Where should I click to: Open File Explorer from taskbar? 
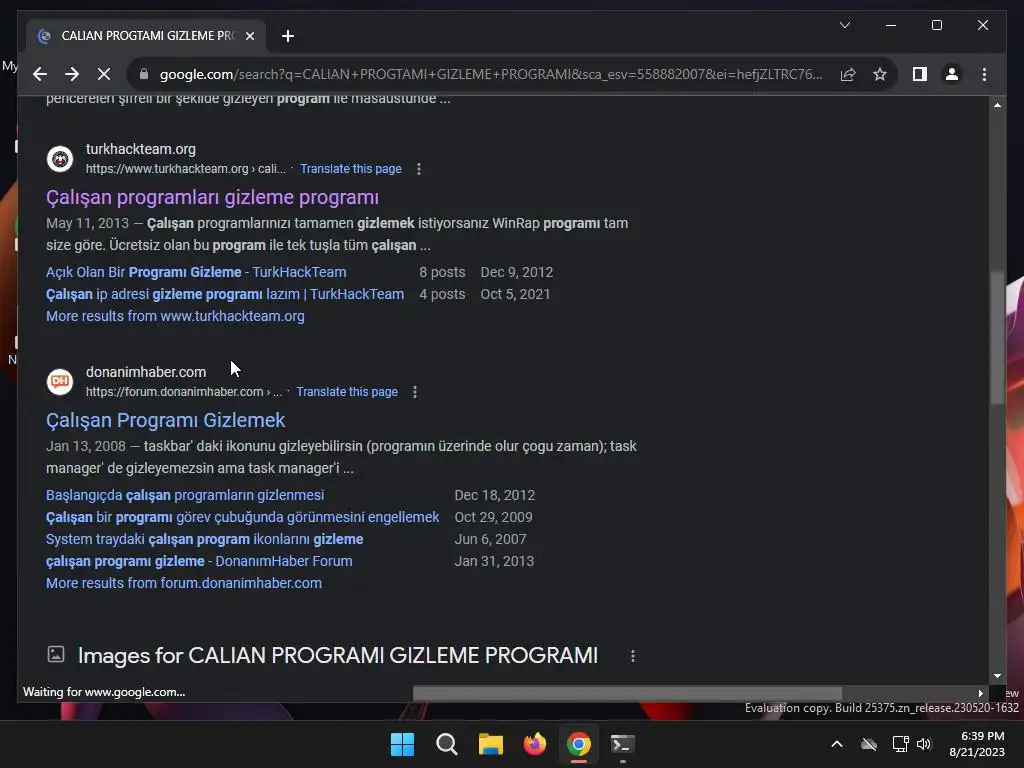tap(490, 744)
